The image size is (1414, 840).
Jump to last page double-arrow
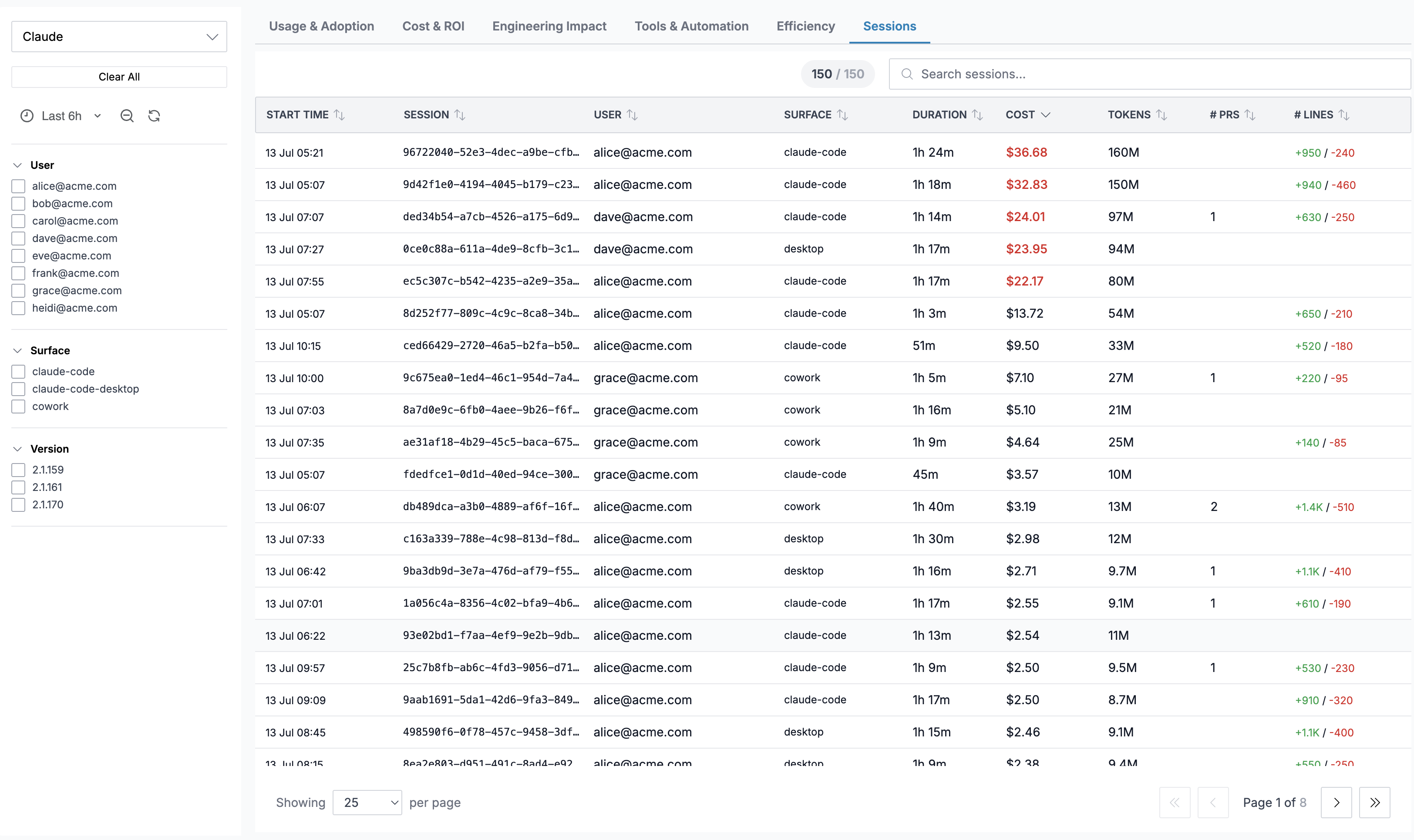(x=1374, y=802)
